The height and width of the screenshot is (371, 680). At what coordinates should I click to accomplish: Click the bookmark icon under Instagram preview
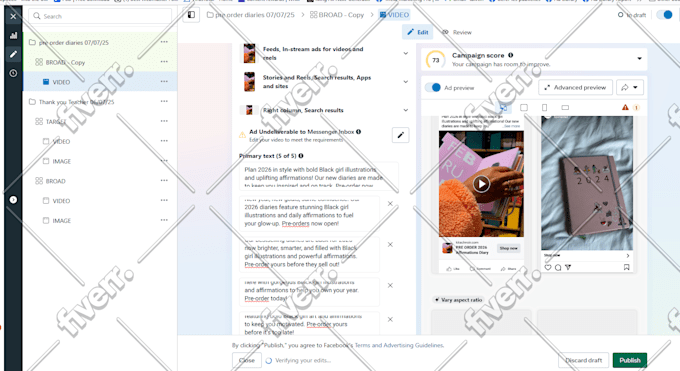[x=626, y=267]
